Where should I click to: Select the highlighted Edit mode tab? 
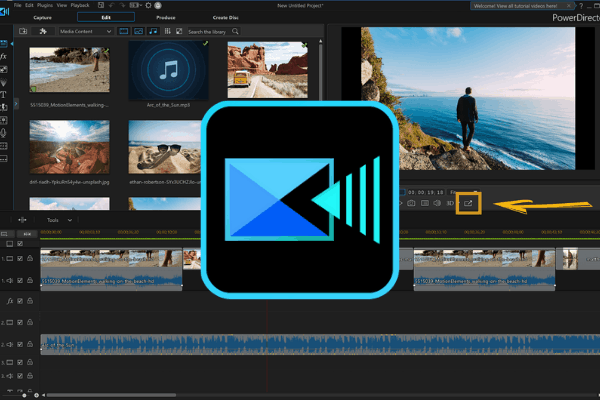click(106, 17)
